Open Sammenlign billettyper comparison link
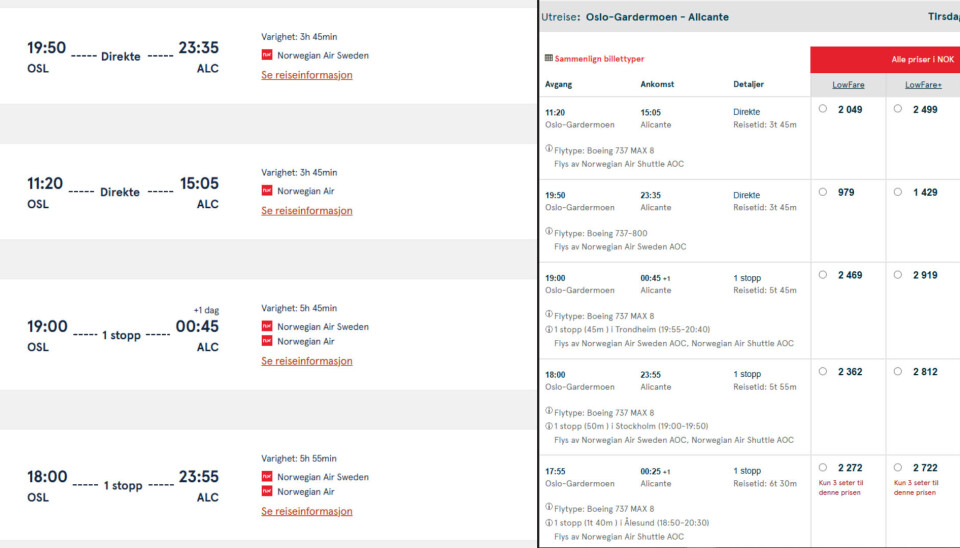 coord(599,59)
